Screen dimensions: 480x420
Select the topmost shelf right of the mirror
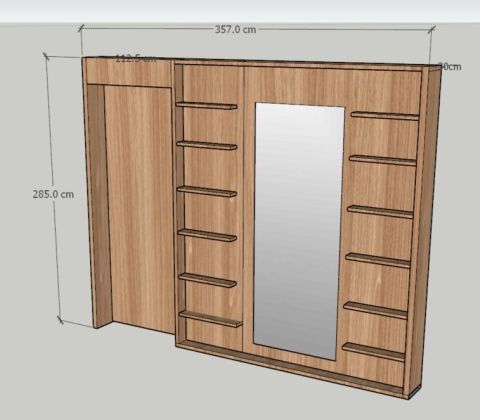coord(385,115)
